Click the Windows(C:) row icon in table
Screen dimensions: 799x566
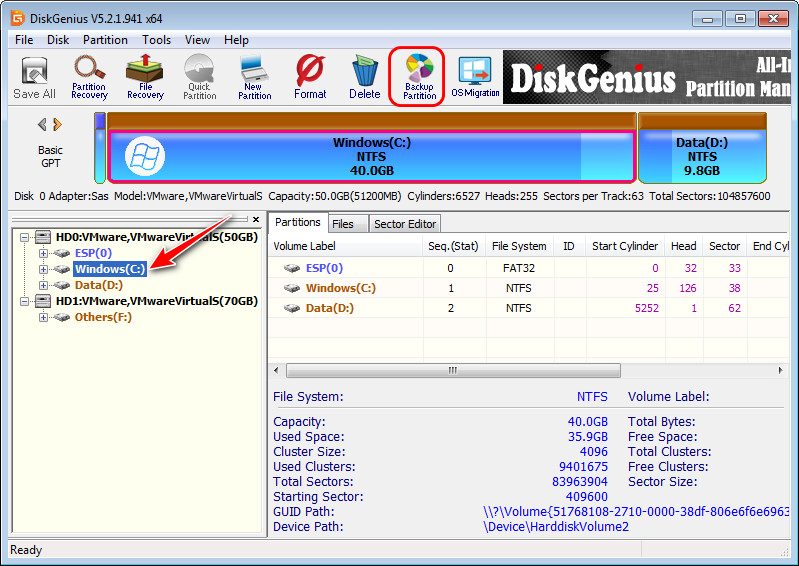292,288
